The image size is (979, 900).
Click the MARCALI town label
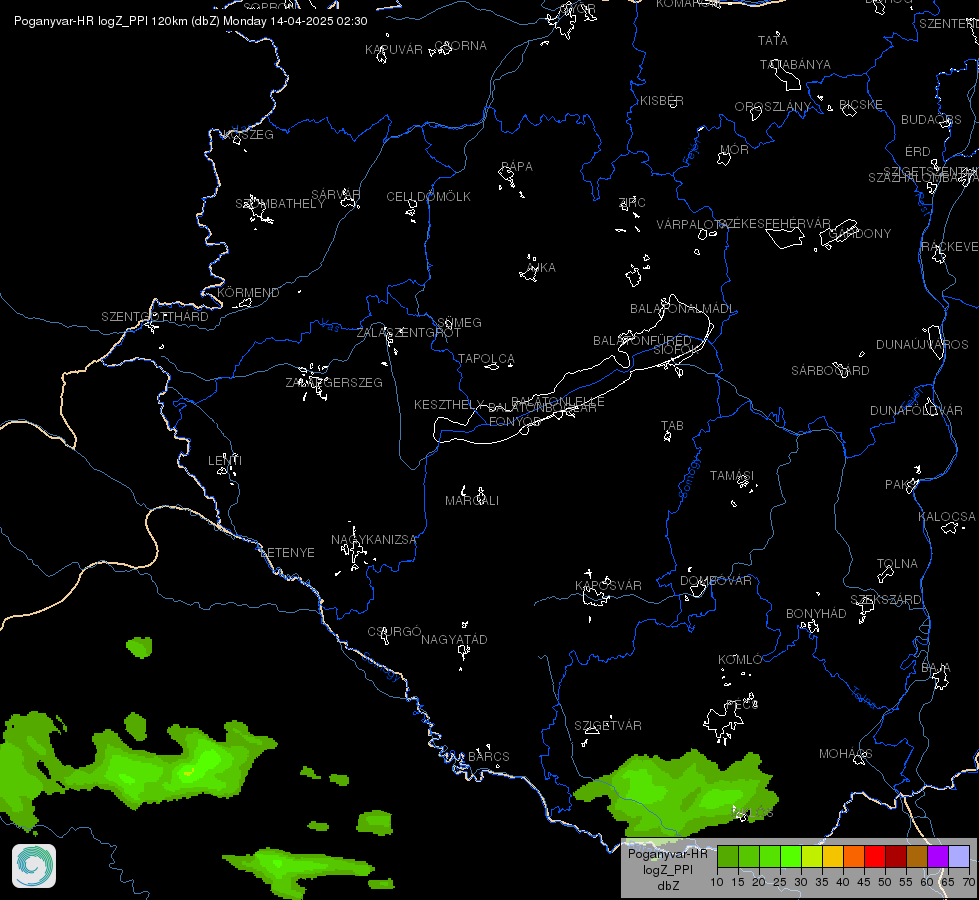point(472,500)
